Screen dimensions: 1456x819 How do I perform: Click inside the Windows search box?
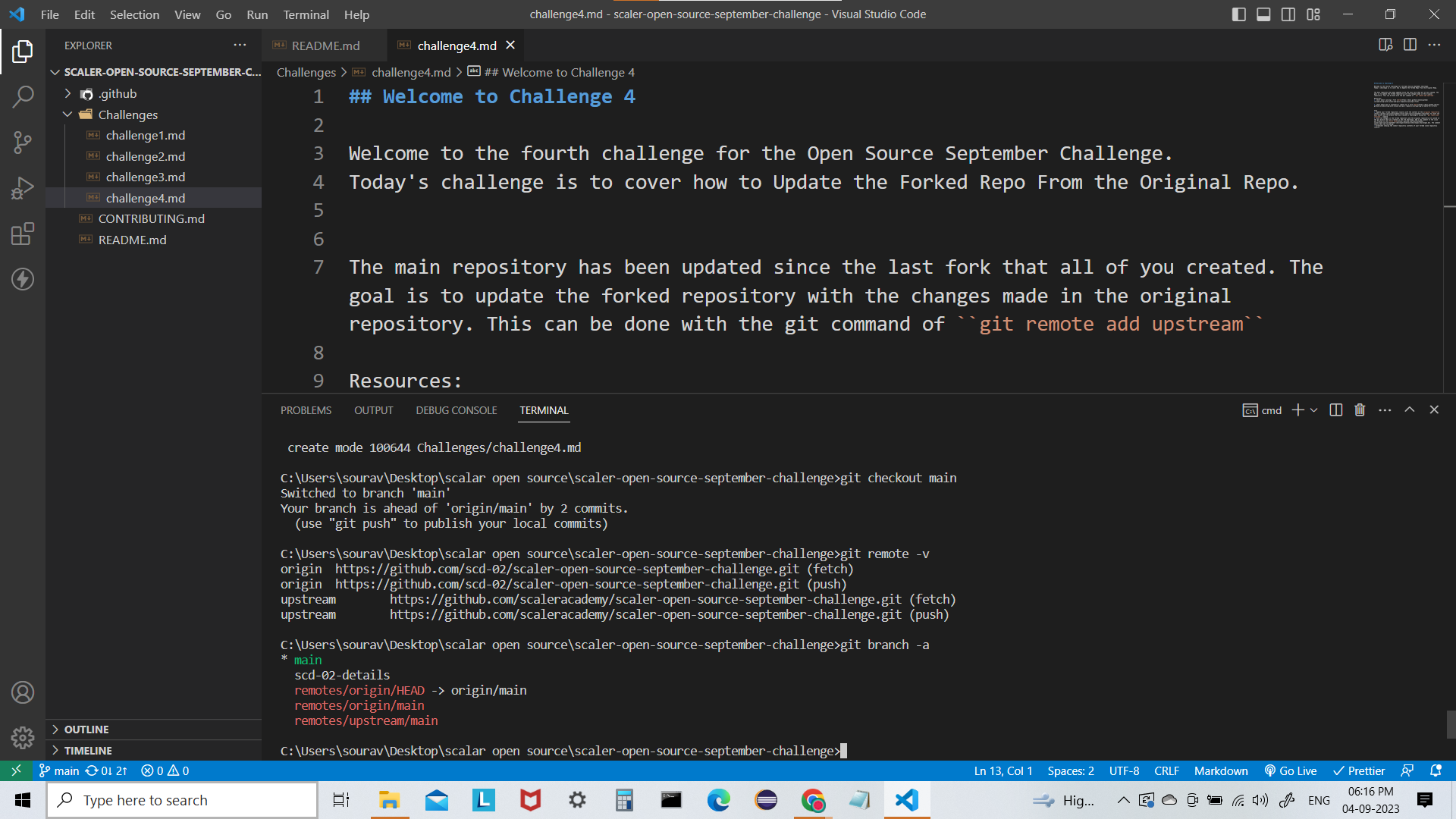[x=182, y=800]
